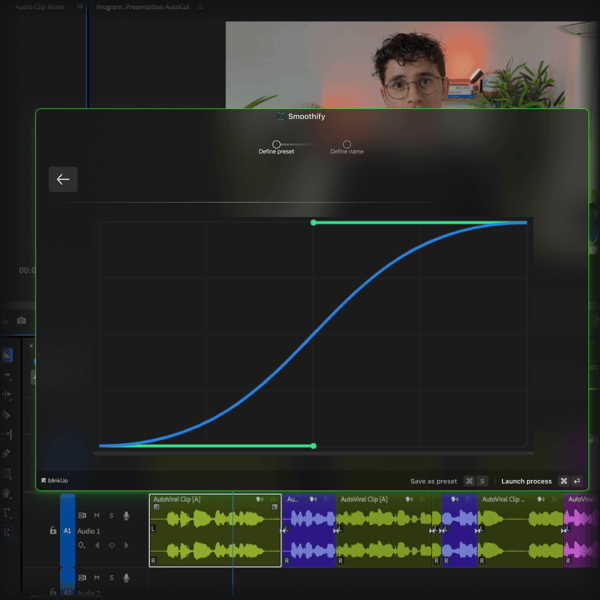Image resolution: width=600 pixels, height=600 pixels.
Task: Select the Pen tool
Action: coord(7,454)
